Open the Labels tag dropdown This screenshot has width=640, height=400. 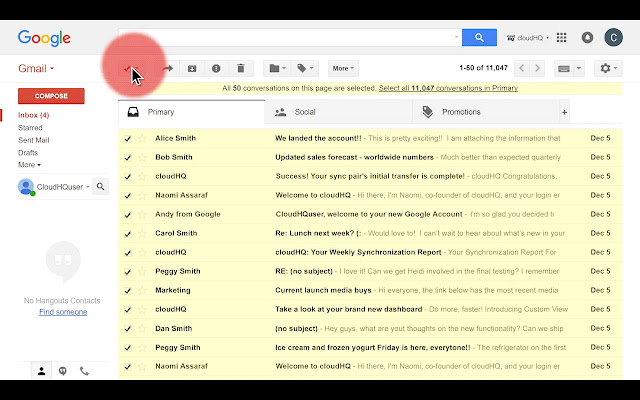coord(305,69)
